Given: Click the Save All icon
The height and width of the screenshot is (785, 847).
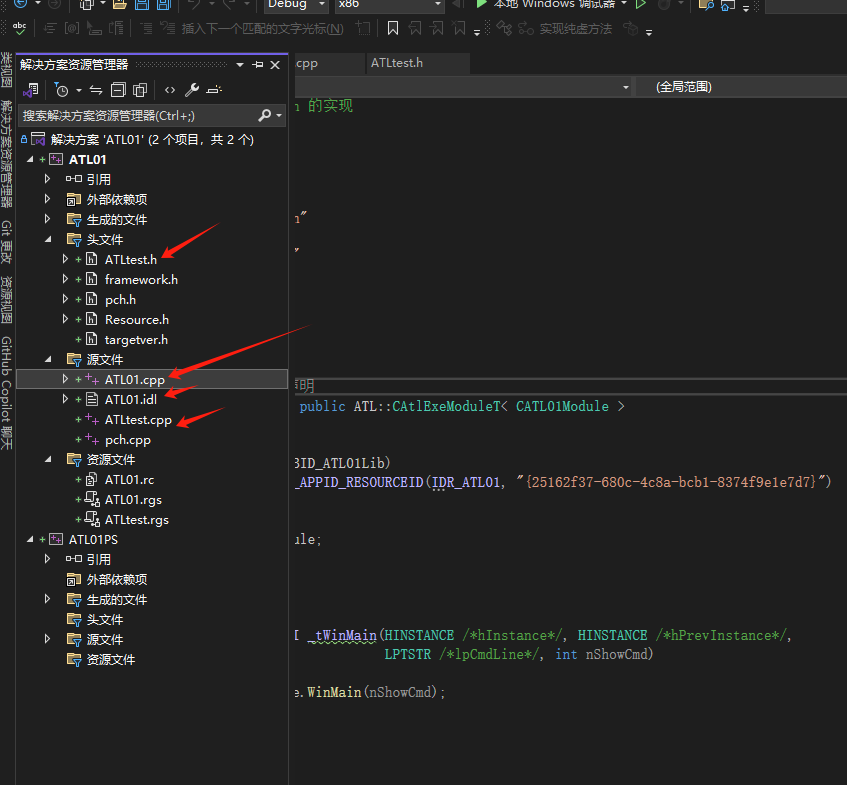Looking at the screenshot, I should pyautogui.click(x=164, y=5).
